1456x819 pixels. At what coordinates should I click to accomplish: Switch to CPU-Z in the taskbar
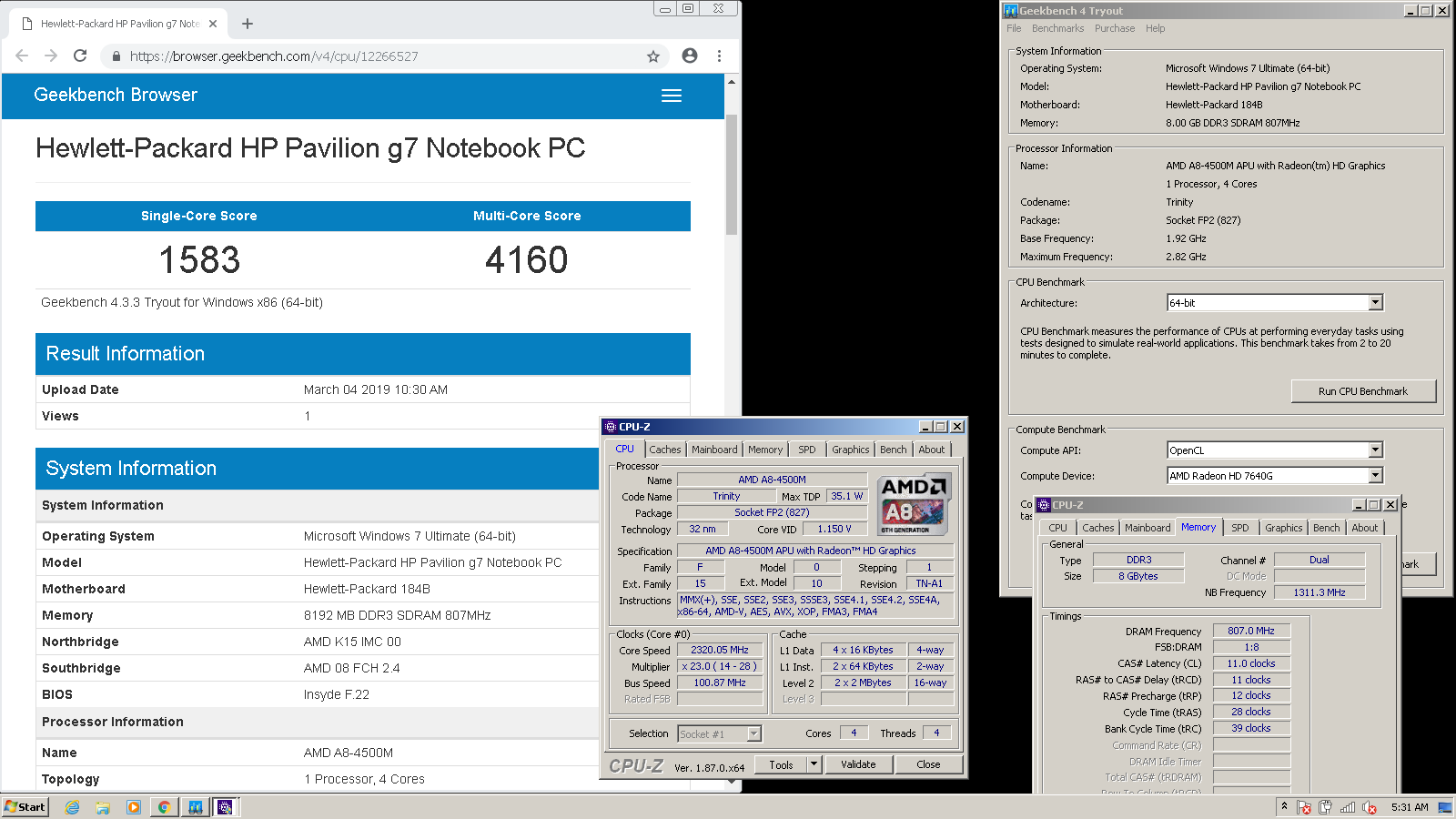[225, 807]
